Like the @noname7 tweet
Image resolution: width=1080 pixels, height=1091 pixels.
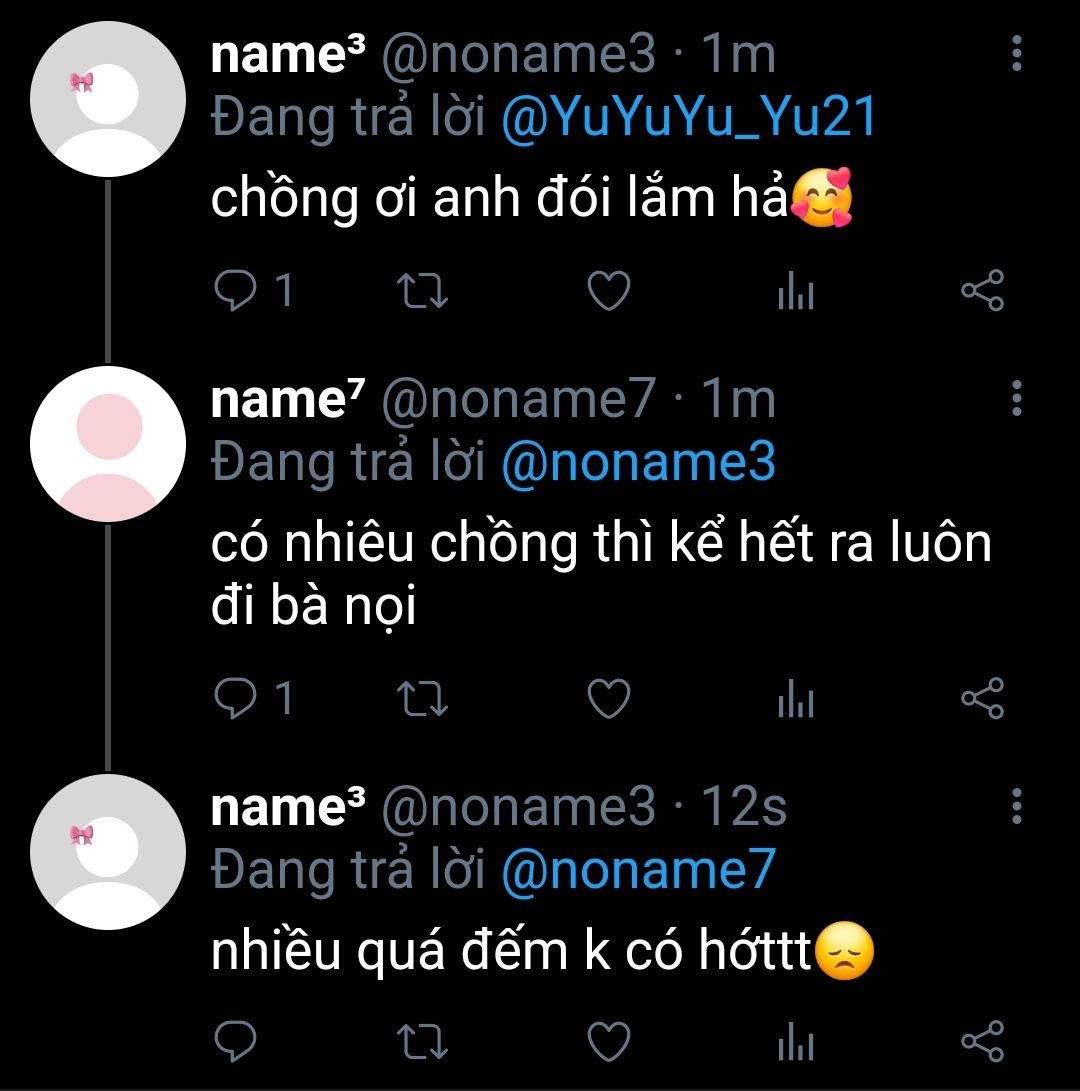[607, 698]
